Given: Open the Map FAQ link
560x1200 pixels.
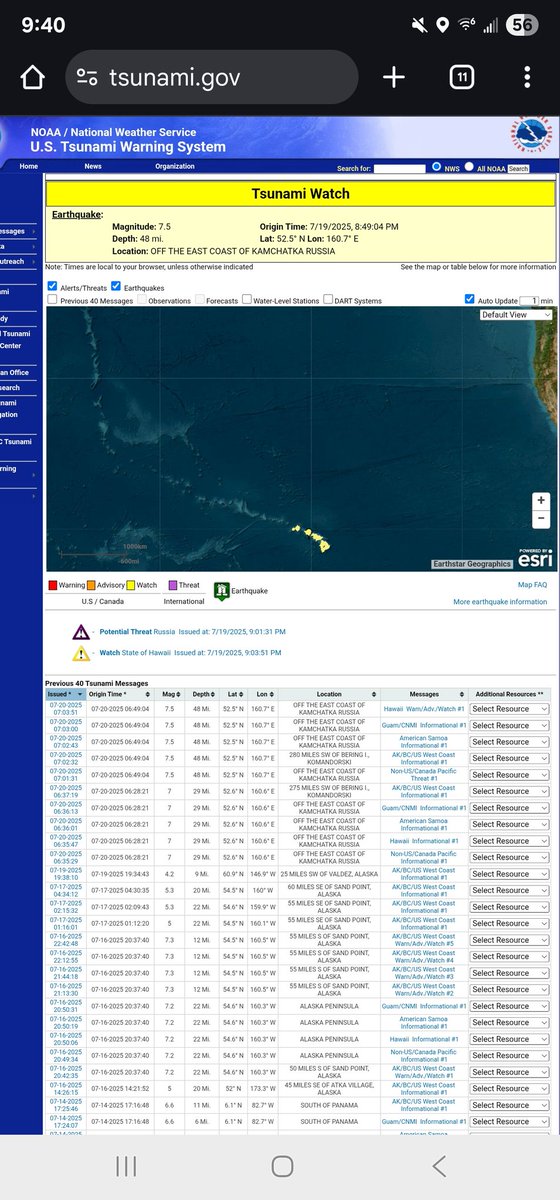Looking at the screenshot, I should click(532, 584).
